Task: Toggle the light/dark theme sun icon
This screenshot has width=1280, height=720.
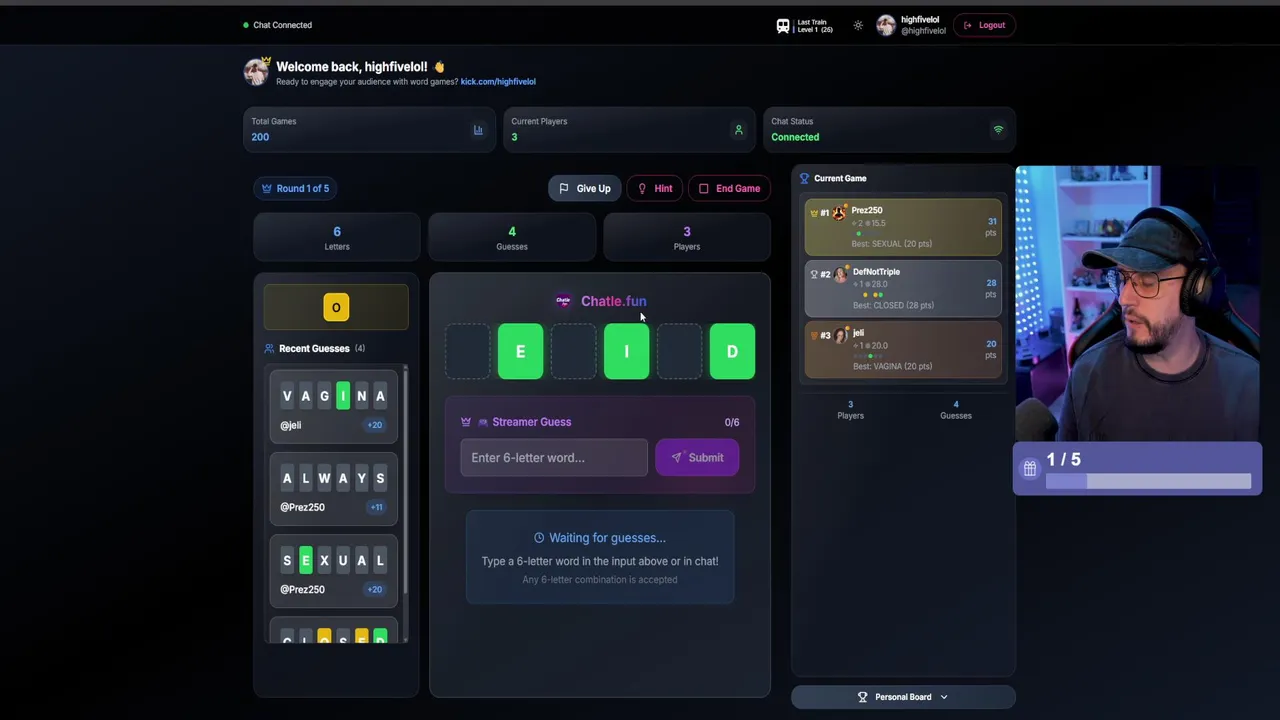Action: 858,26
